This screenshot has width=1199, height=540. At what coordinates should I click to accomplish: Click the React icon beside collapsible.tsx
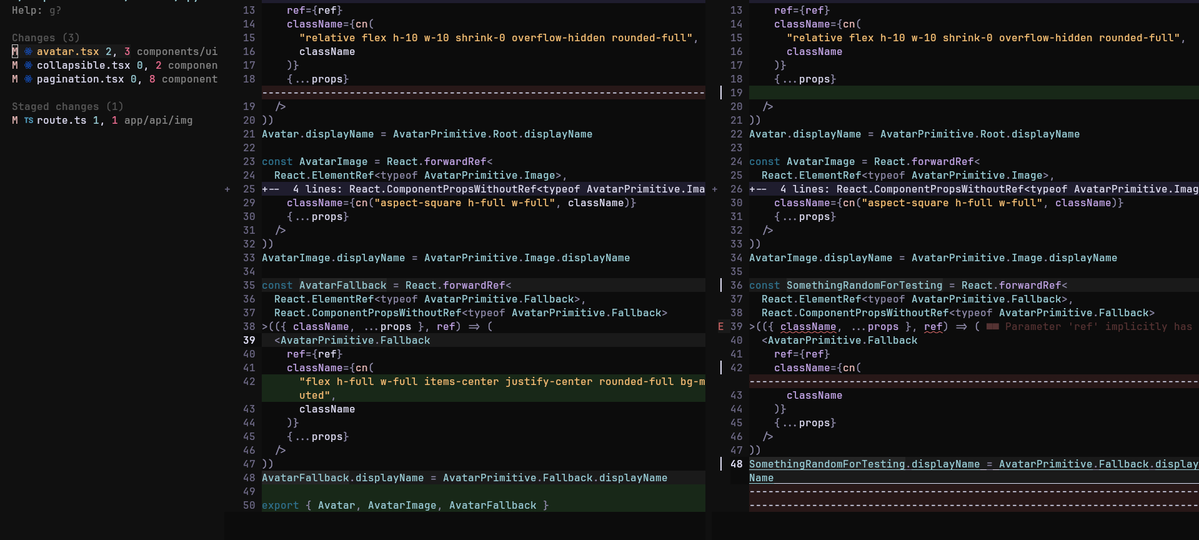28,65
